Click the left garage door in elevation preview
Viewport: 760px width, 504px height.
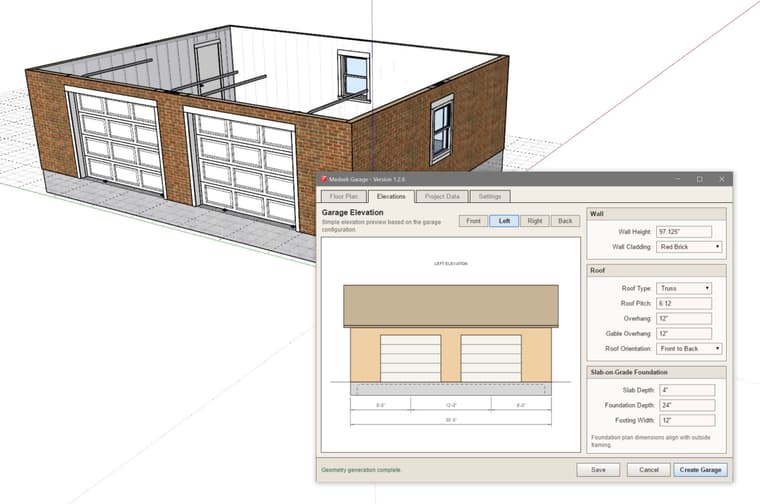(411, 358)
